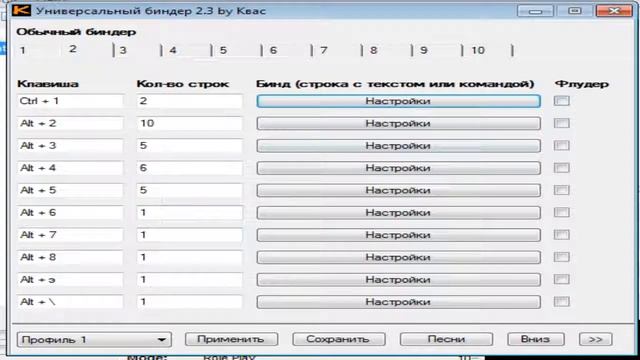Click line count field in Alt + 5 row
640x360 pixels.
click(189, 190)
